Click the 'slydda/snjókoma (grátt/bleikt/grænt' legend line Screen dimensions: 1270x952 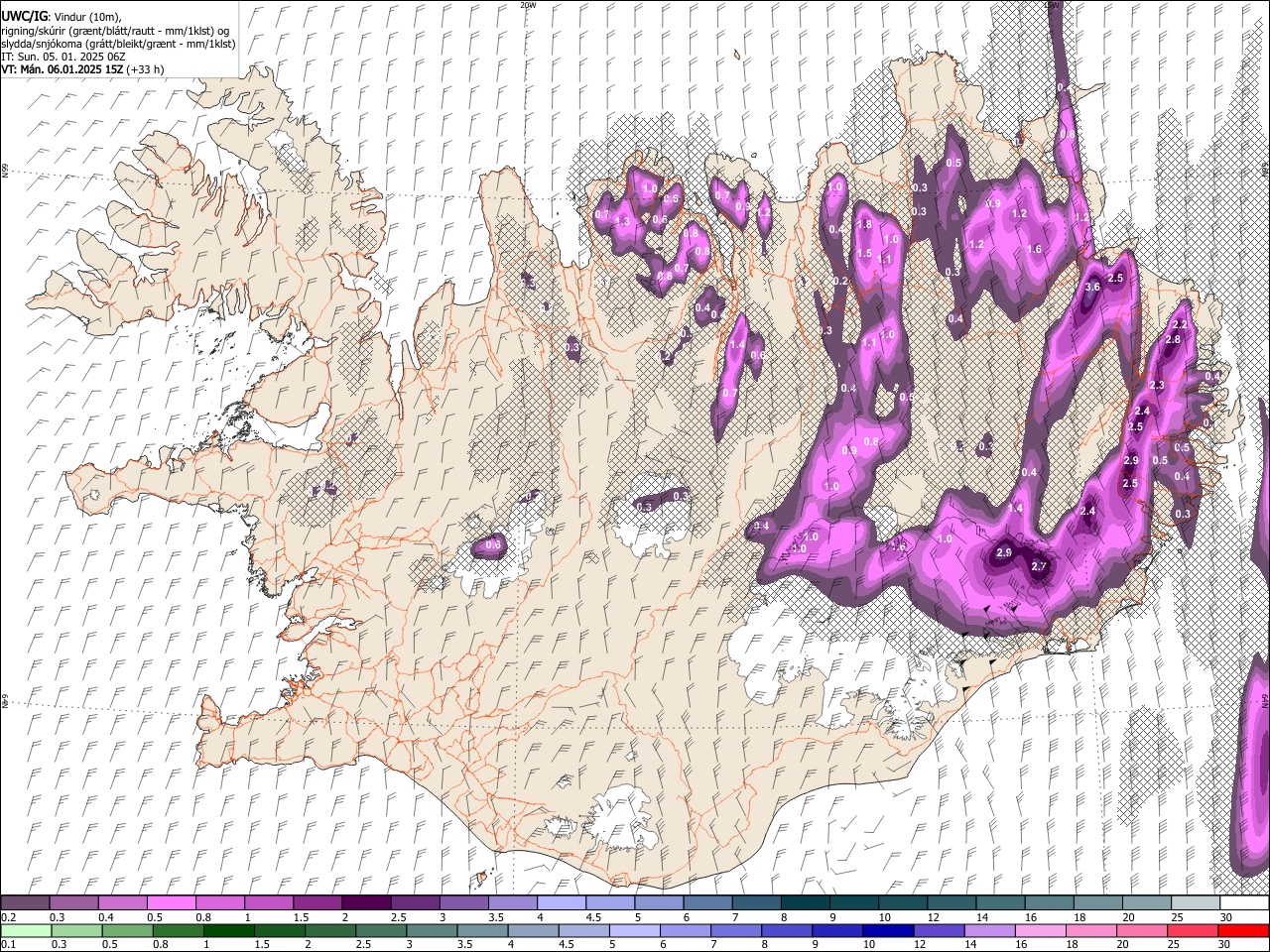[x=119, y=44]
